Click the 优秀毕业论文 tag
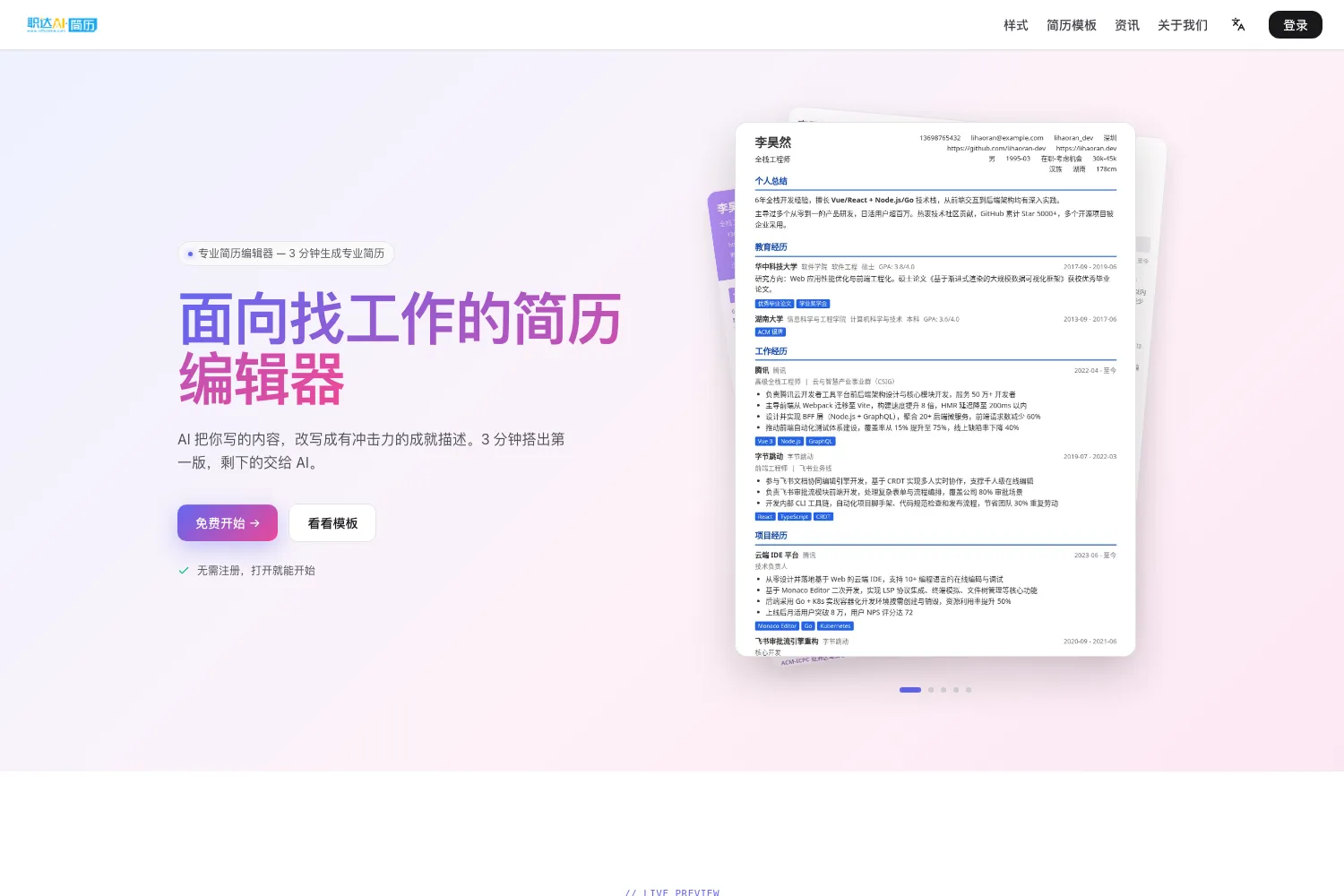The image size is (1344, 896). point(775,304)
